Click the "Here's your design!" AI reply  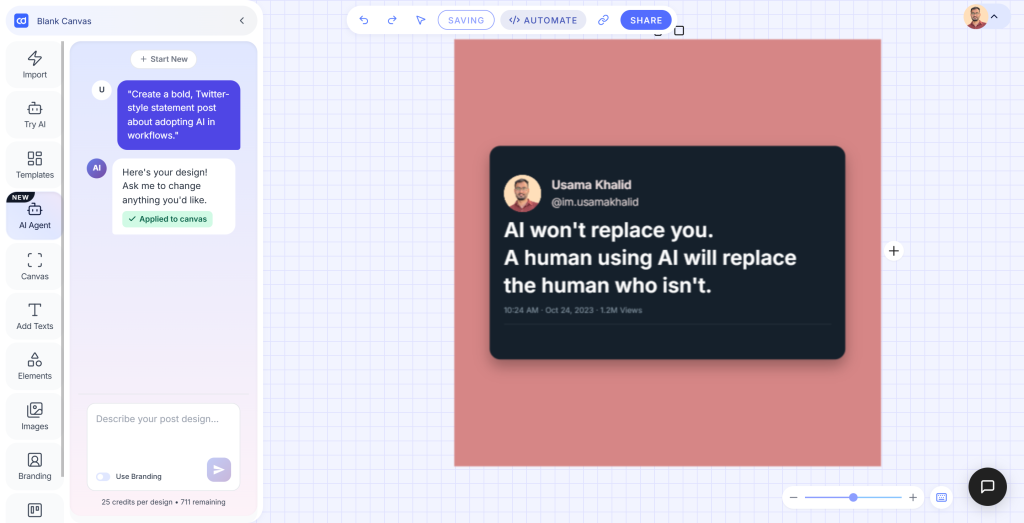point(174,197)
